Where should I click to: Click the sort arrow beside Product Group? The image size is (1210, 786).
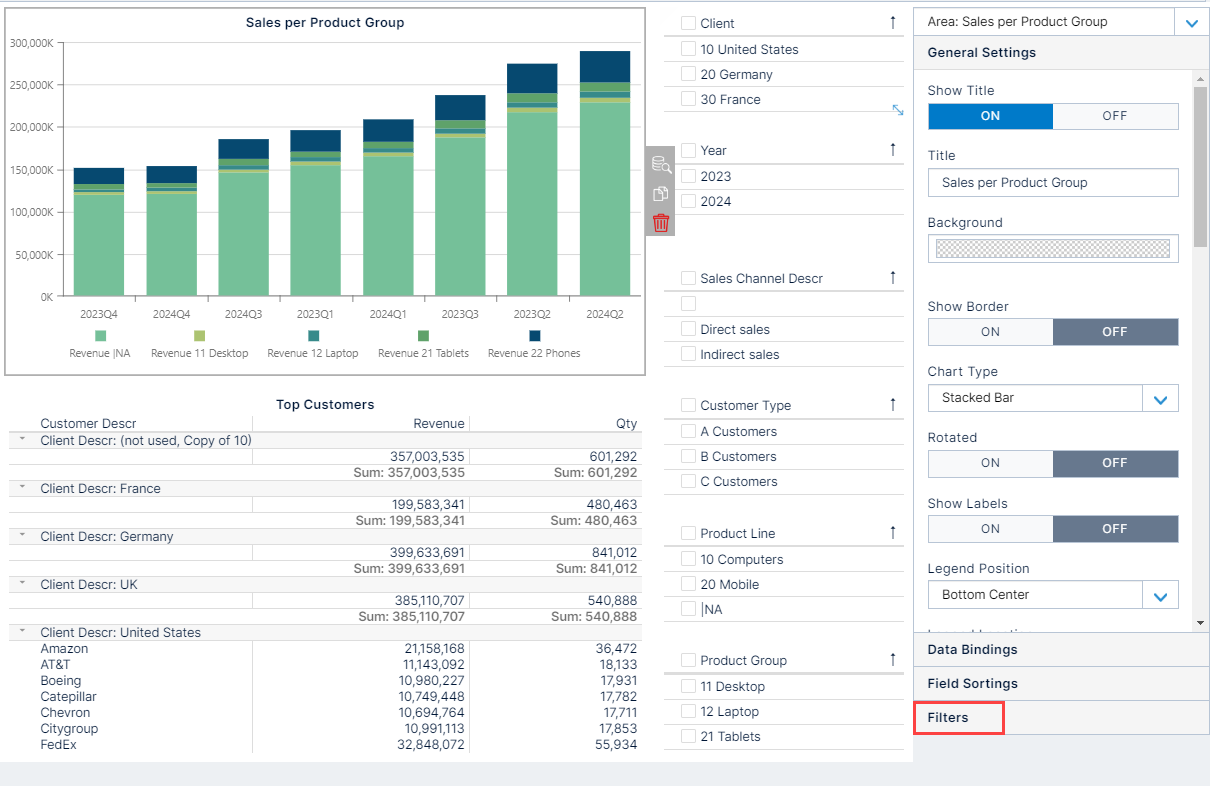click(x=891, y=658)
